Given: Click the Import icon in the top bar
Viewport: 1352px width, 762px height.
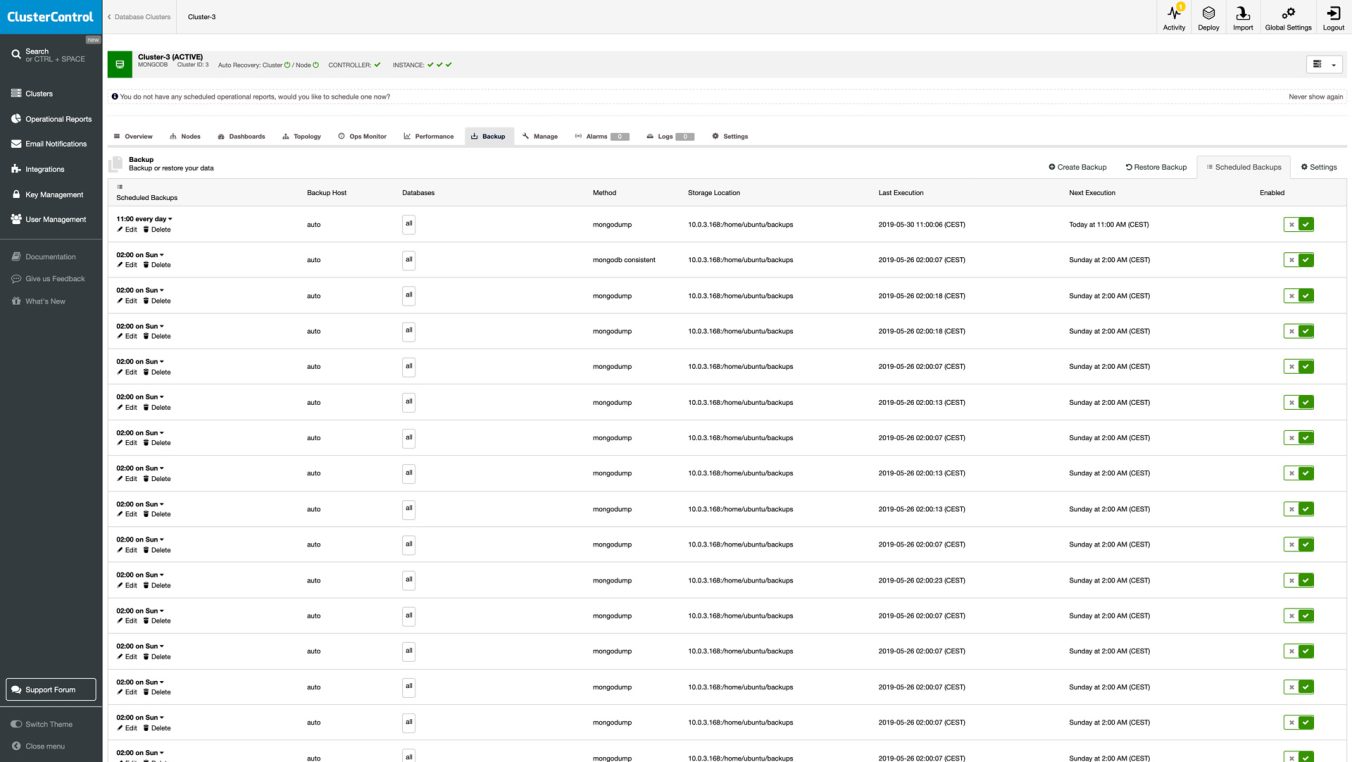Looking at the screenshot, I should pyautogui.click(x=1242, y=17).
